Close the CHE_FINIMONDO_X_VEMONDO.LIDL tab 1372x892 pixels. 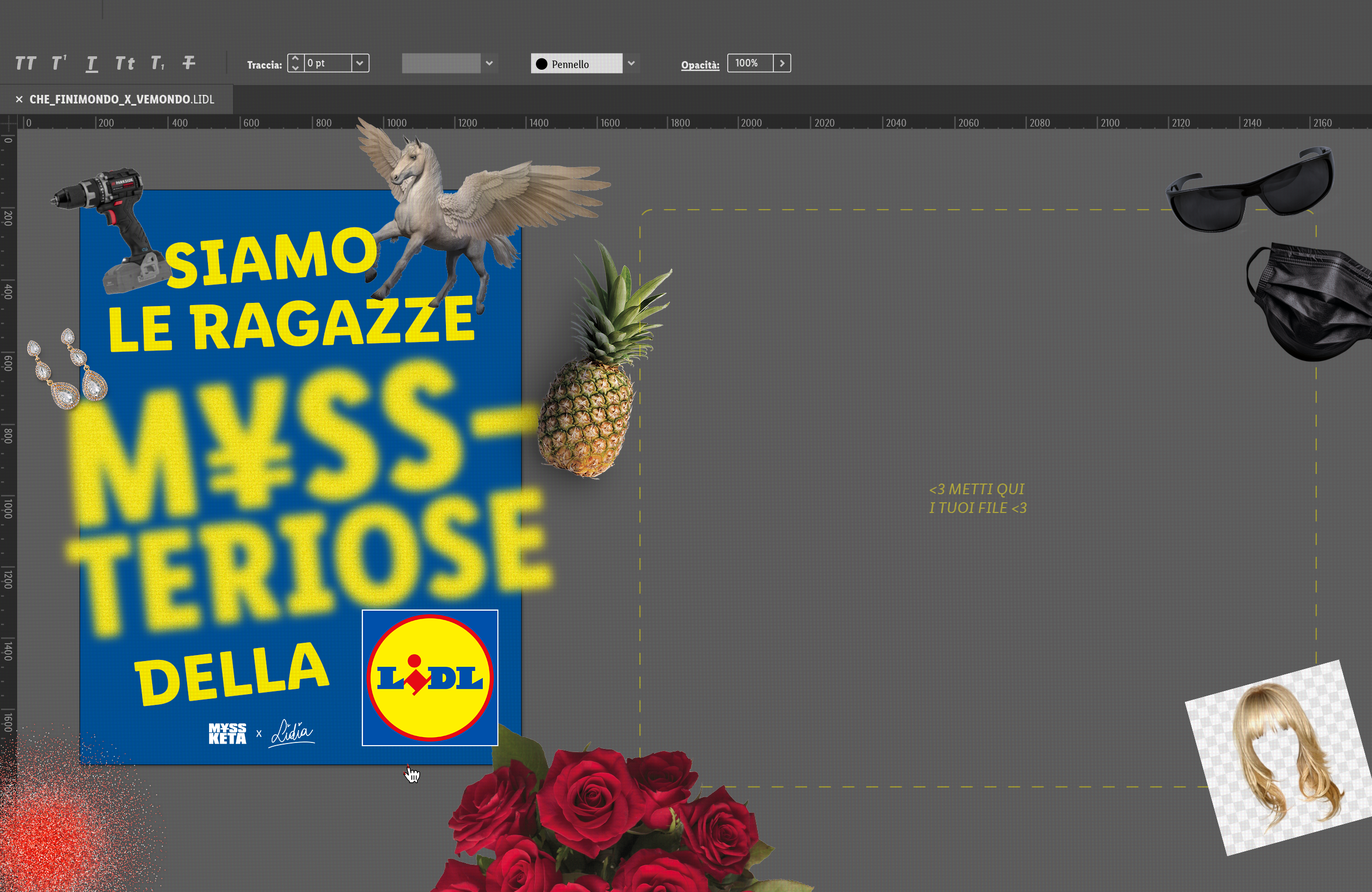pyautogui.click(x=19, y=99)
